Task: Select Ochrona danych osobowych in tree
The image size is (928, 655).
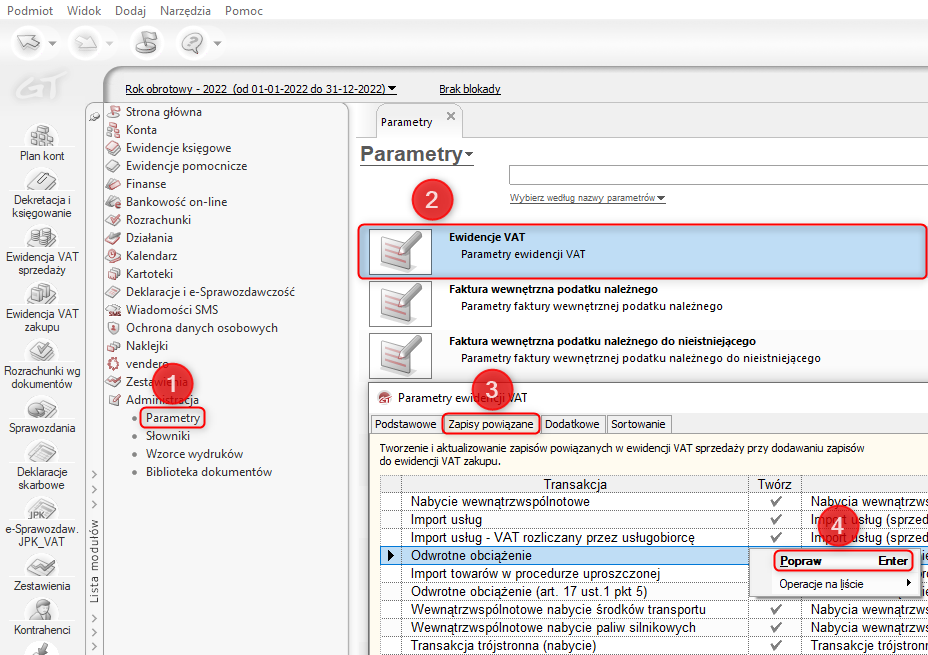Action: click(x=201, y=328)
